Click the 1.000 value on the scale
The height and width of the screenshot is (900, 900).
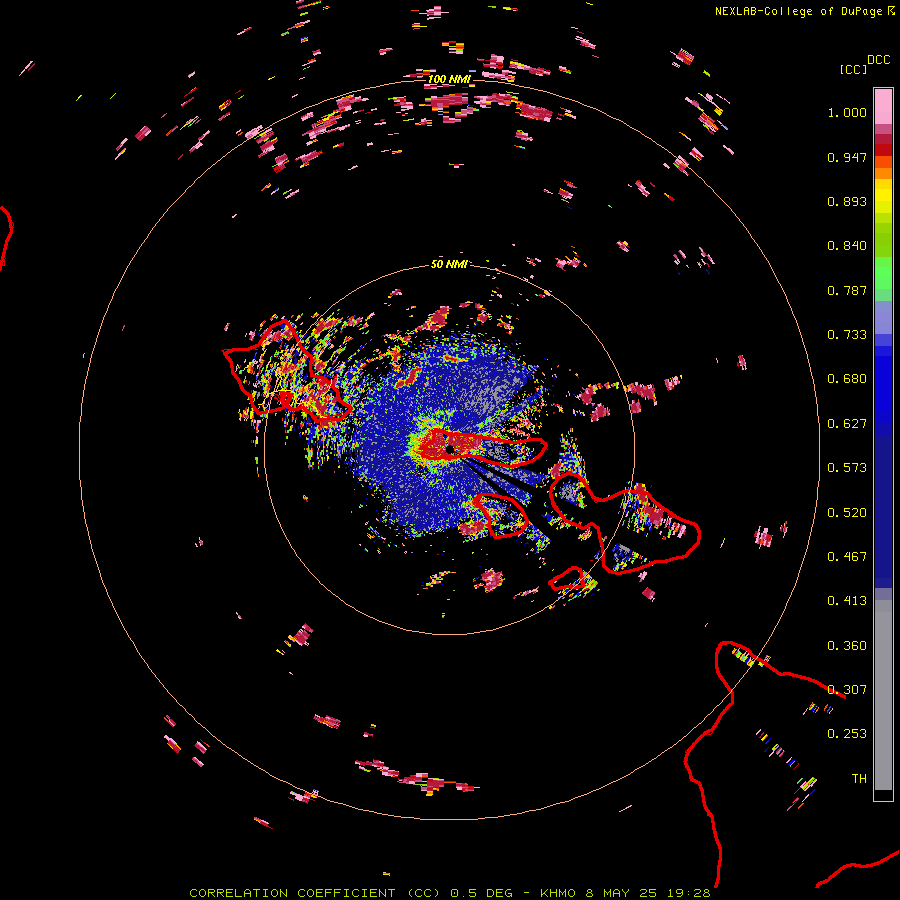coord(847,112)
